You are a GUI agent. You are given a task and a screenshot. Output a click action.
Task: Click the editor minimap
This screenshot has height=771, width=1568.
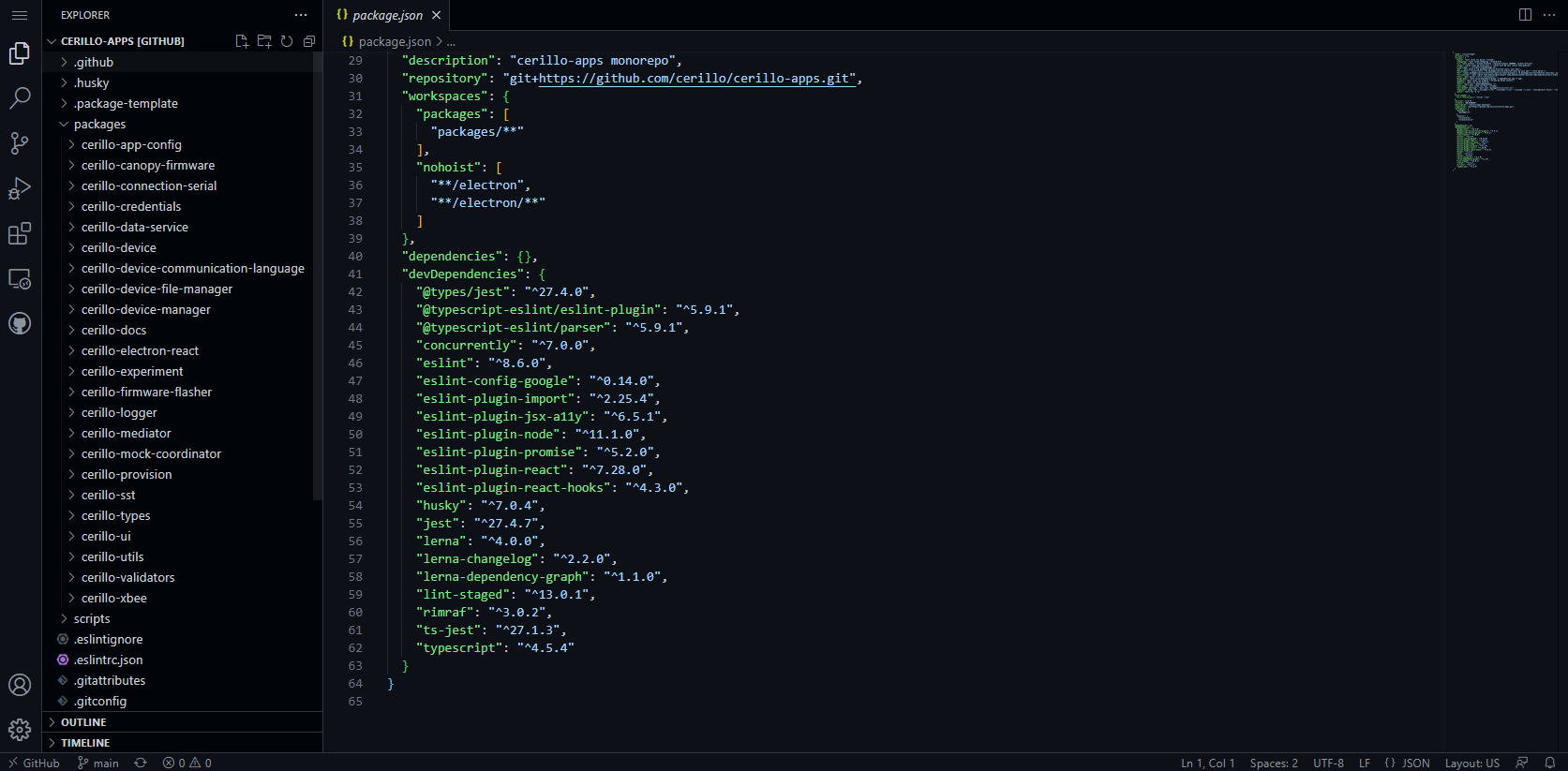point(1504,111)
